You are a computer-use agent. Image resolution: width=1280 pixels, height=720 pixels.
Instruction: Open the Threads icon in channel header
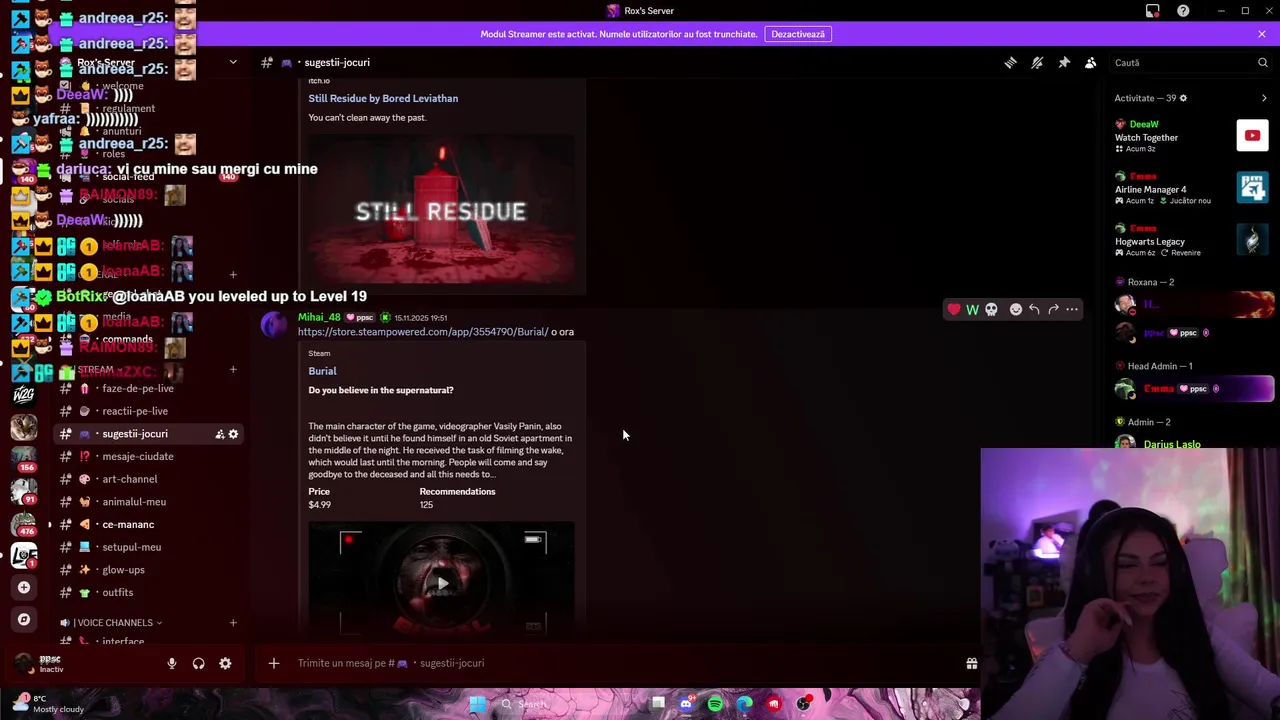[1010, 62]
